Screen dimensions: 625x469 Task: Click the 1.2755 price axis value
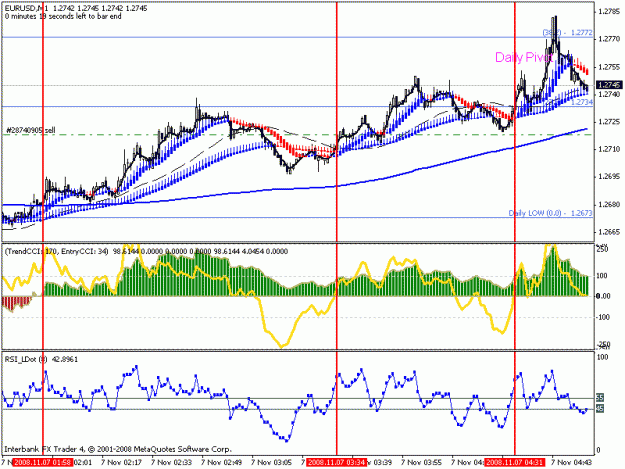click(609, 67)
